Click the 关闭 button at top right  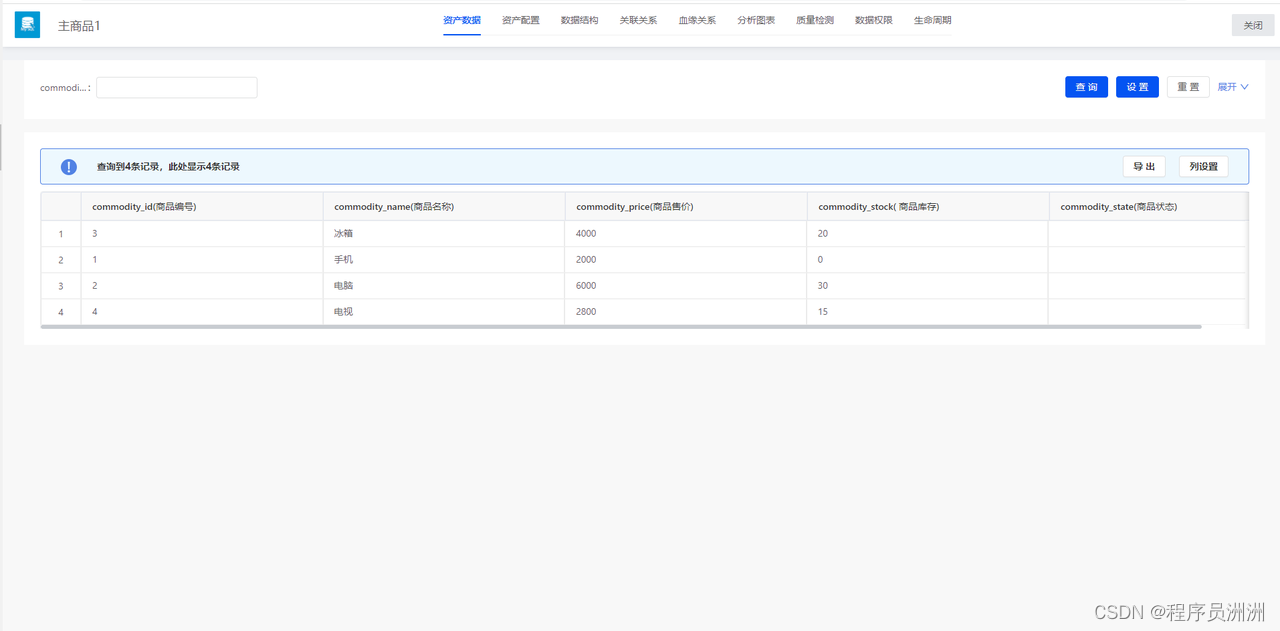pos(1253,25)
